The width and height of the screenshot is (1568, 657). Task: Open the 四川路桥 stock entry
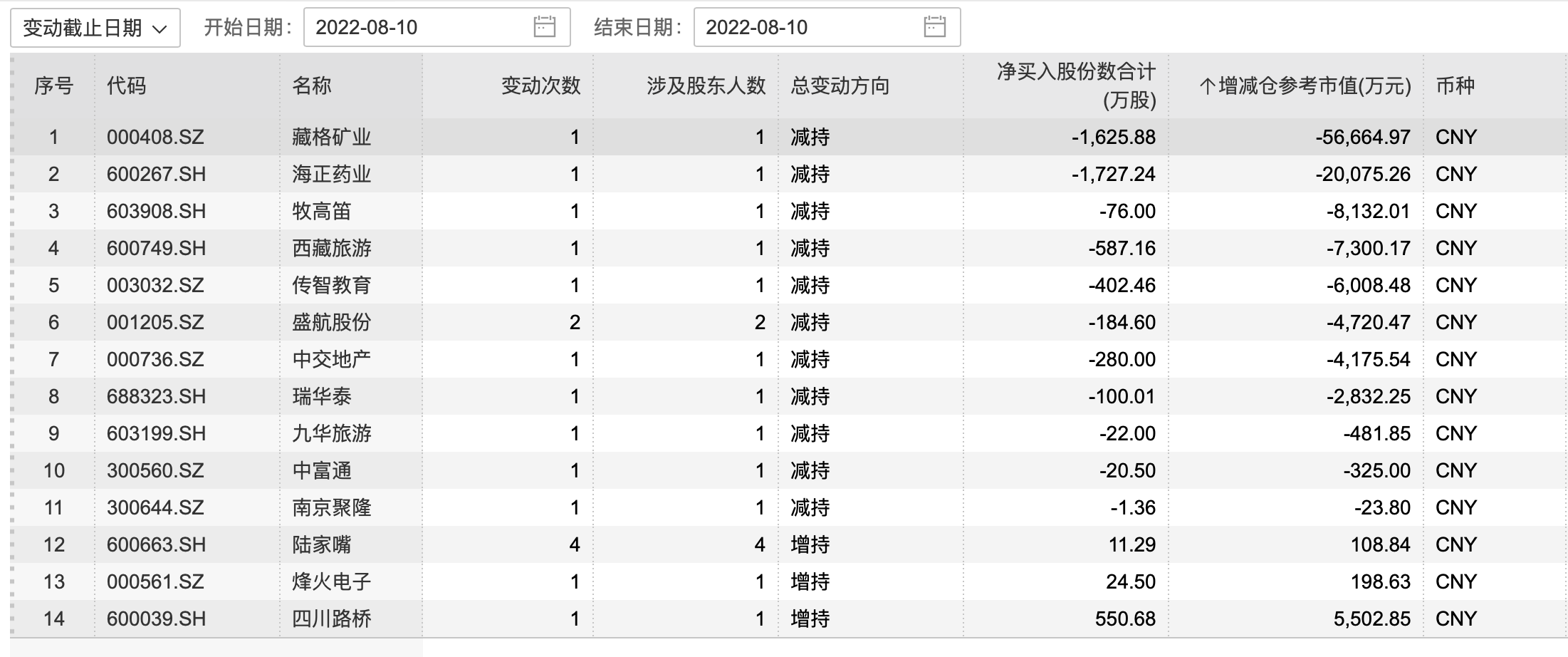pos(332,619)
